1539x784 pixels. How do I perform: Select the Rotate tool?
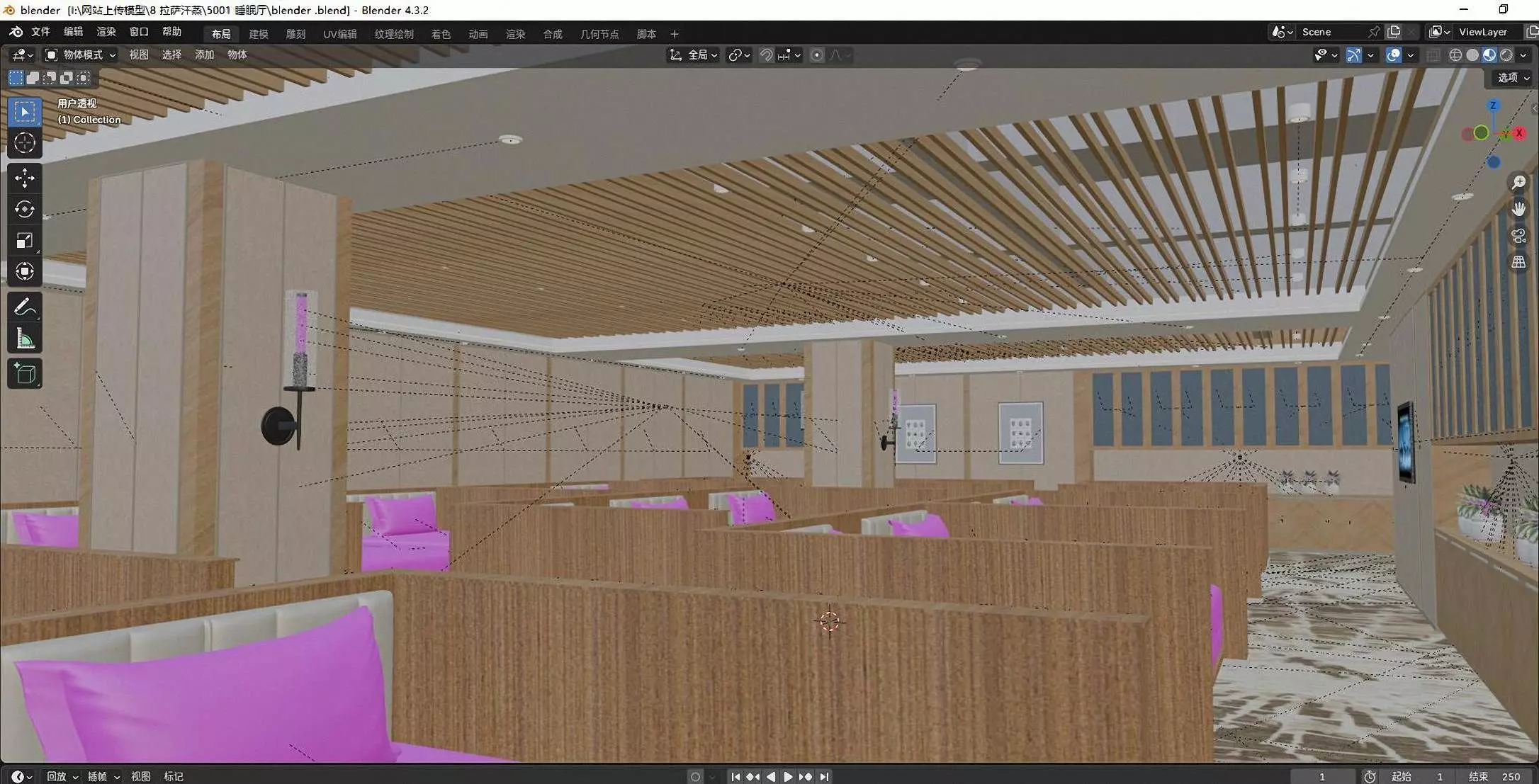tap(25, 209)
